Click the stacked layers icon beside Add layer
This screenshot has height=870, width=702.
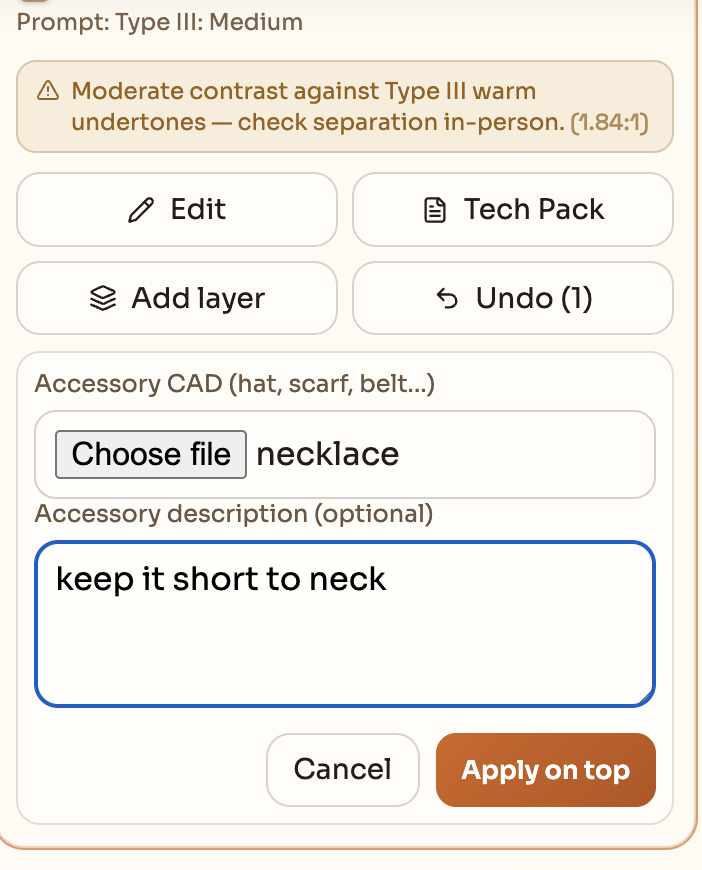click(103, 298)
